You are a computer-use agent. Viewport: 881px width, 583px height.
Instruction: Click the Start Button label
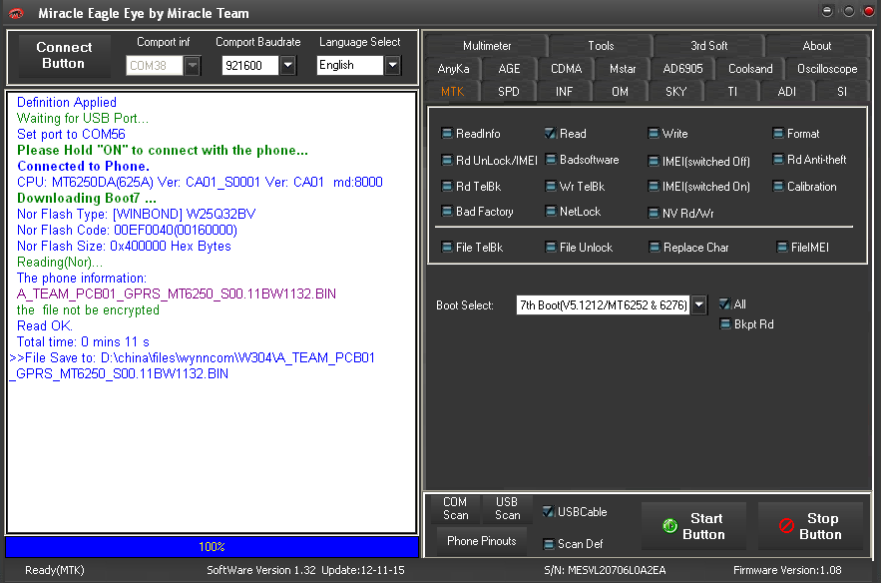[x=704, y=526]
